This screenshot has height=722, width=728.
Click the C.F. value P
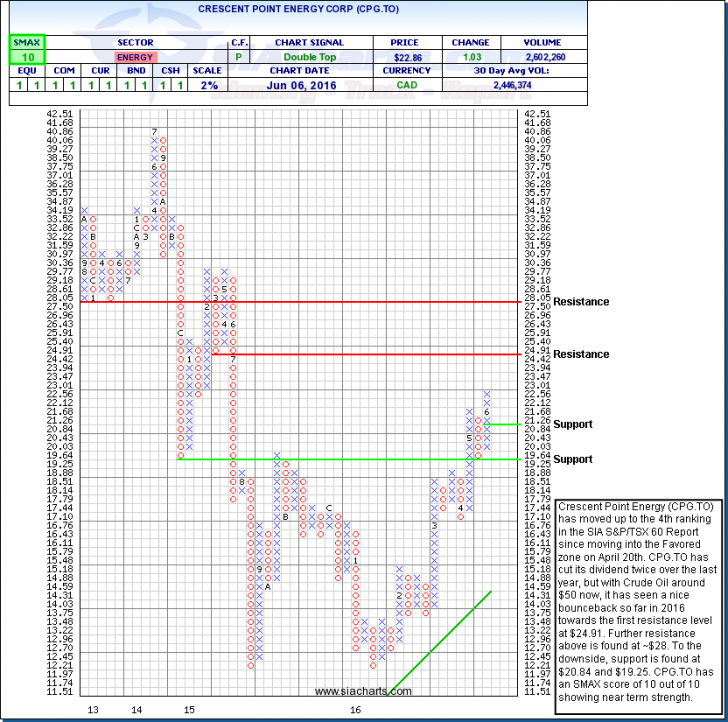tap(239, 58)
